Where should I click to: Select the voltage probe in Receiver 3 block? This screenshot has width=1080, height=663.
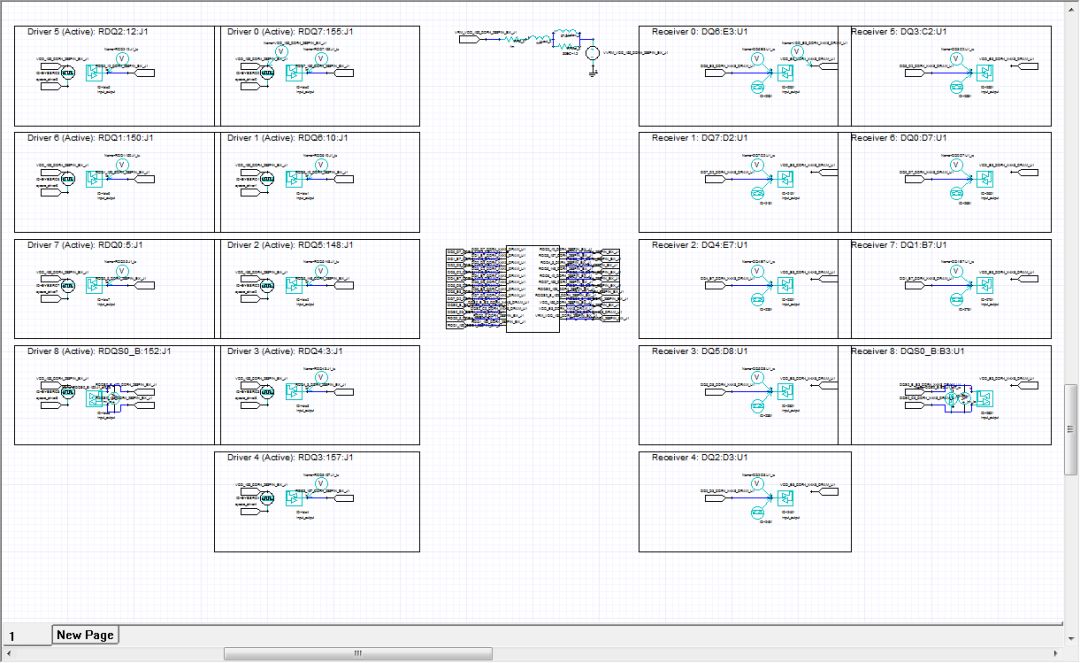(758, 377)
